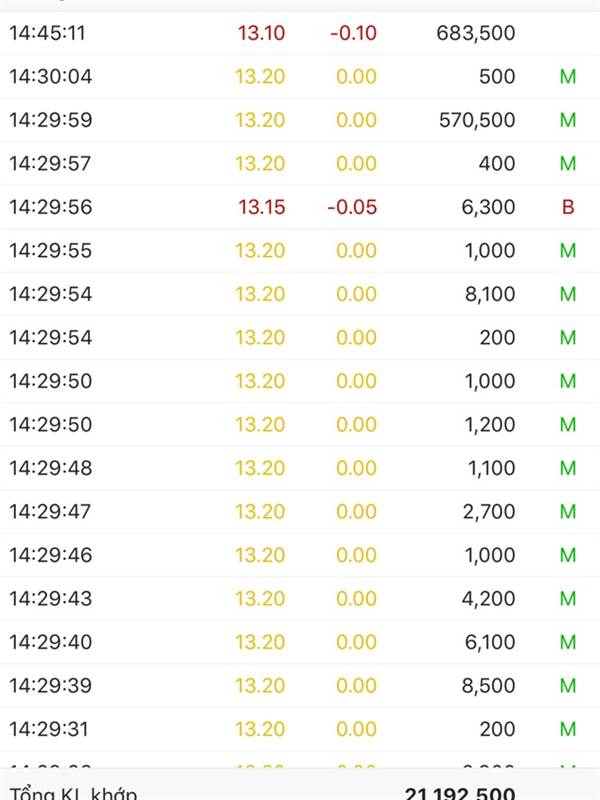
Task: Tap the 13.20 price at 14:29:43
Action: (x=260, y=598)
